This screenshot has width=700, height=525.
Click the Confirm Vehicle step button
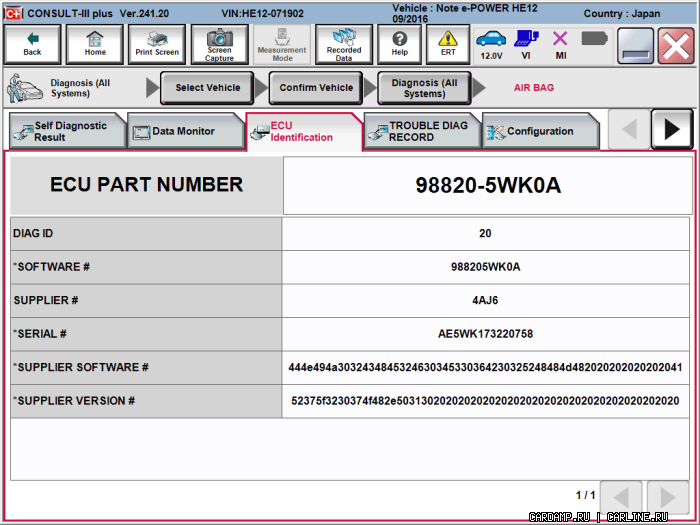tap(316, 88)
